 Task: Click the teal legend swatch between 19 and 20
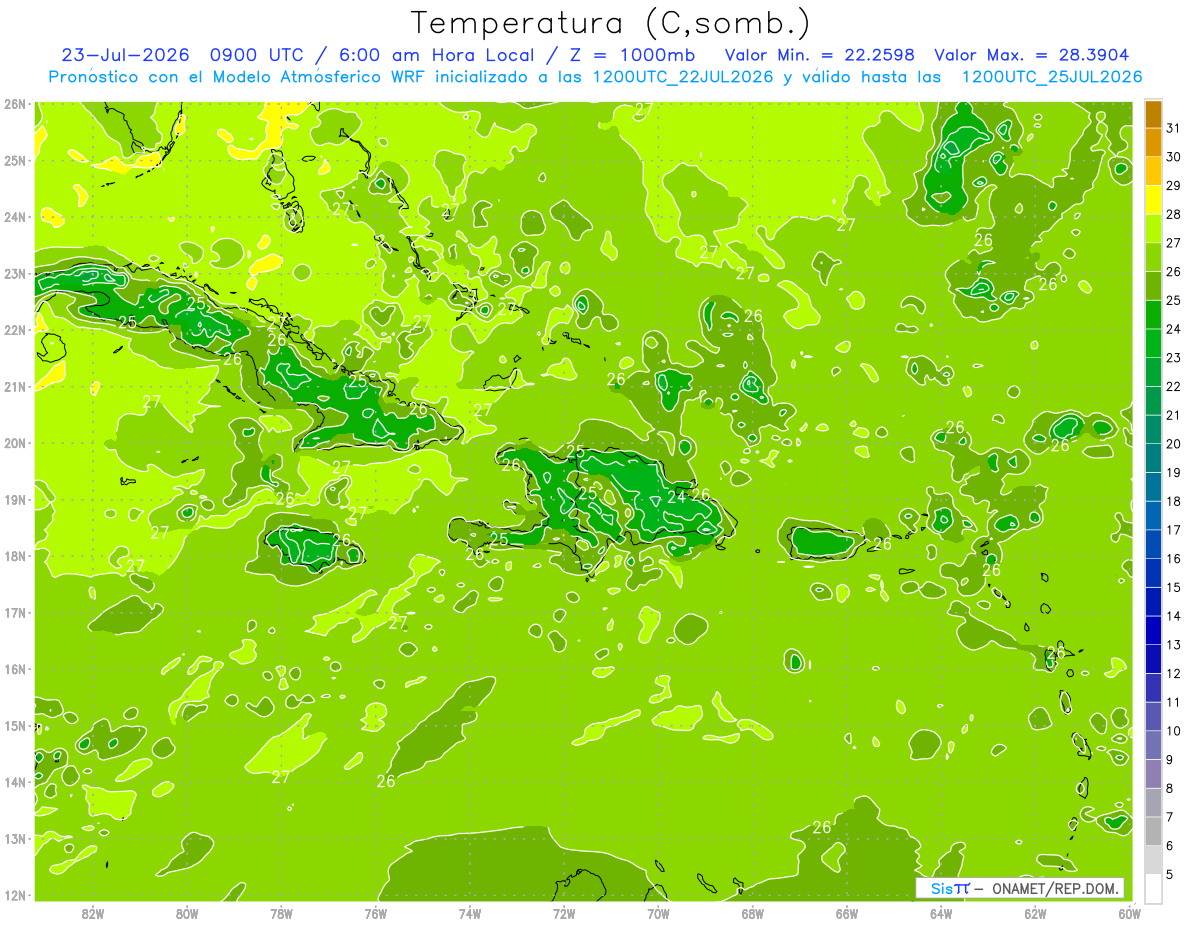coord(1153,458)
